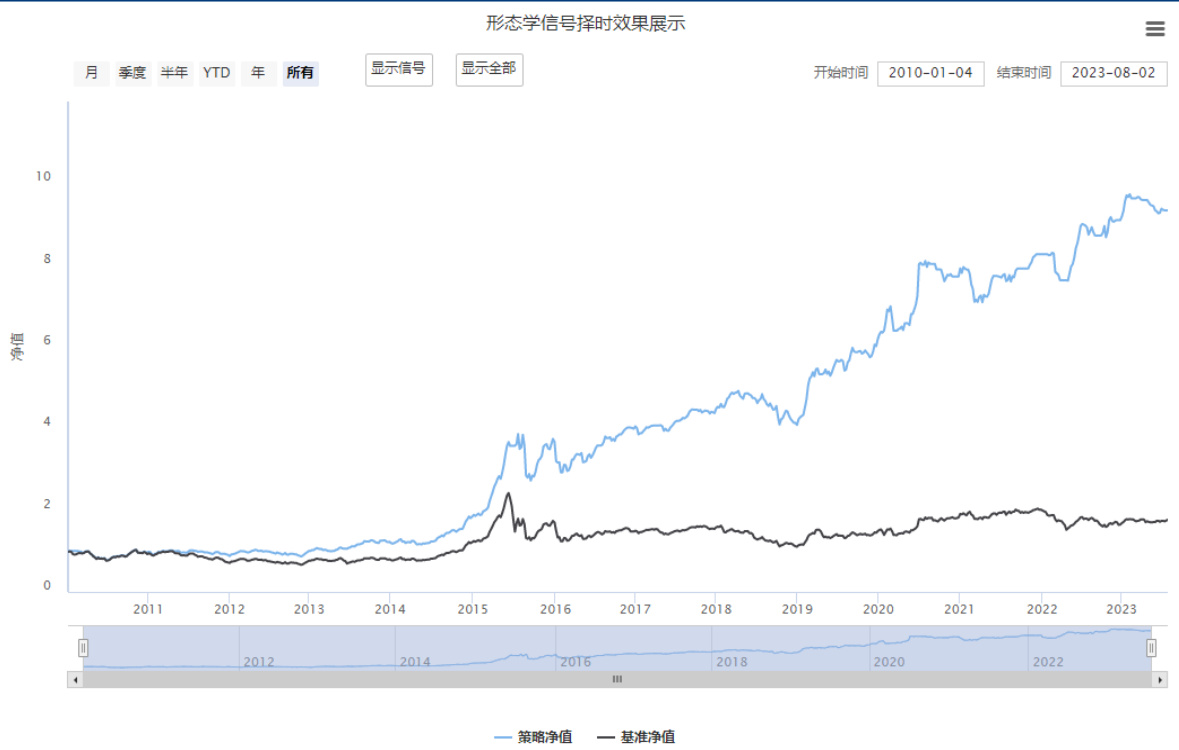This screenshot has height=750, width=1179.
Task: Toggle 策略净值 series in legend
Action: coord(534,737)
